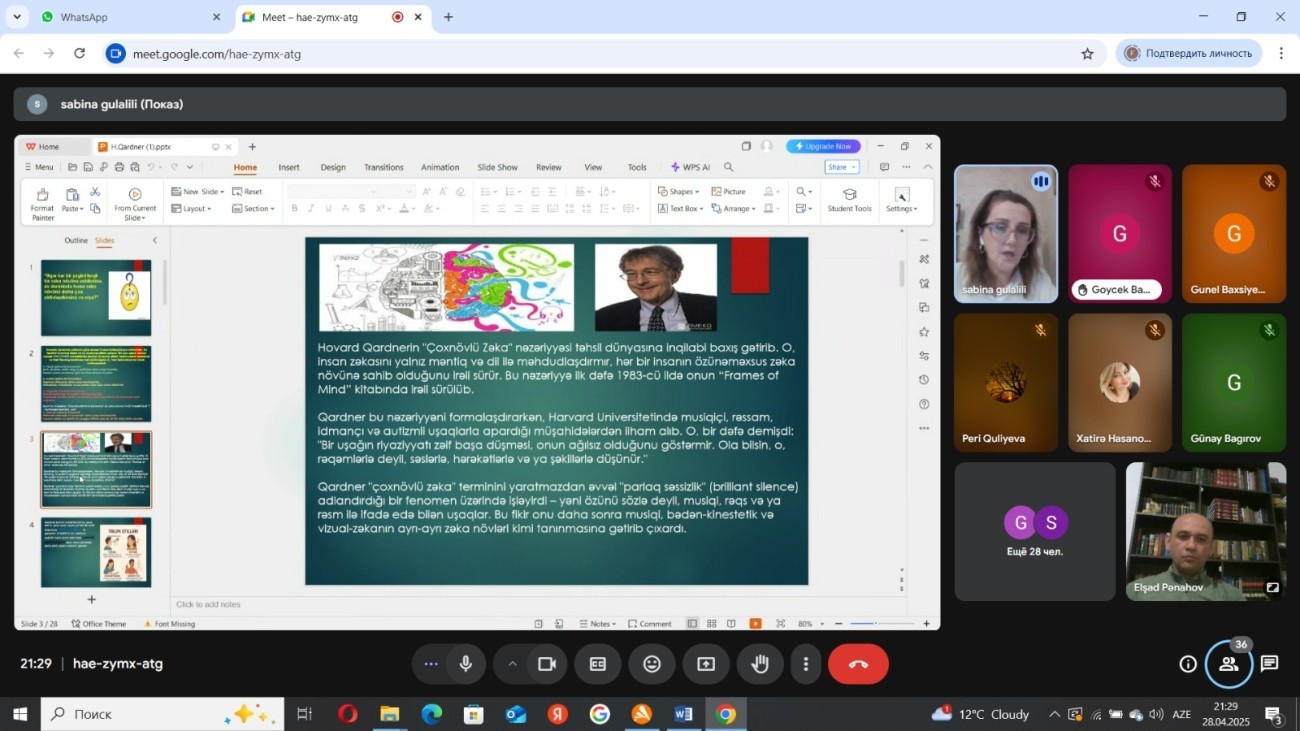Open Word from the Windows taskbar

point(684,714)
